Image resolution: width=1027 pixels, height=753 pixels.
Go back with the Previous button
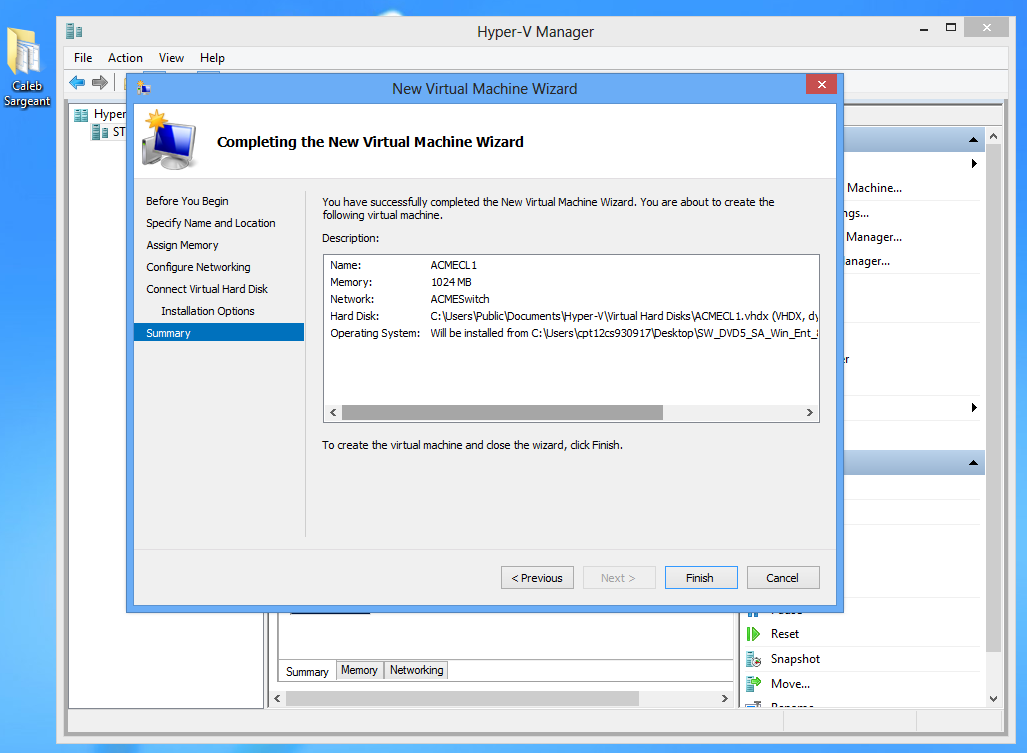tap(537, 578)
